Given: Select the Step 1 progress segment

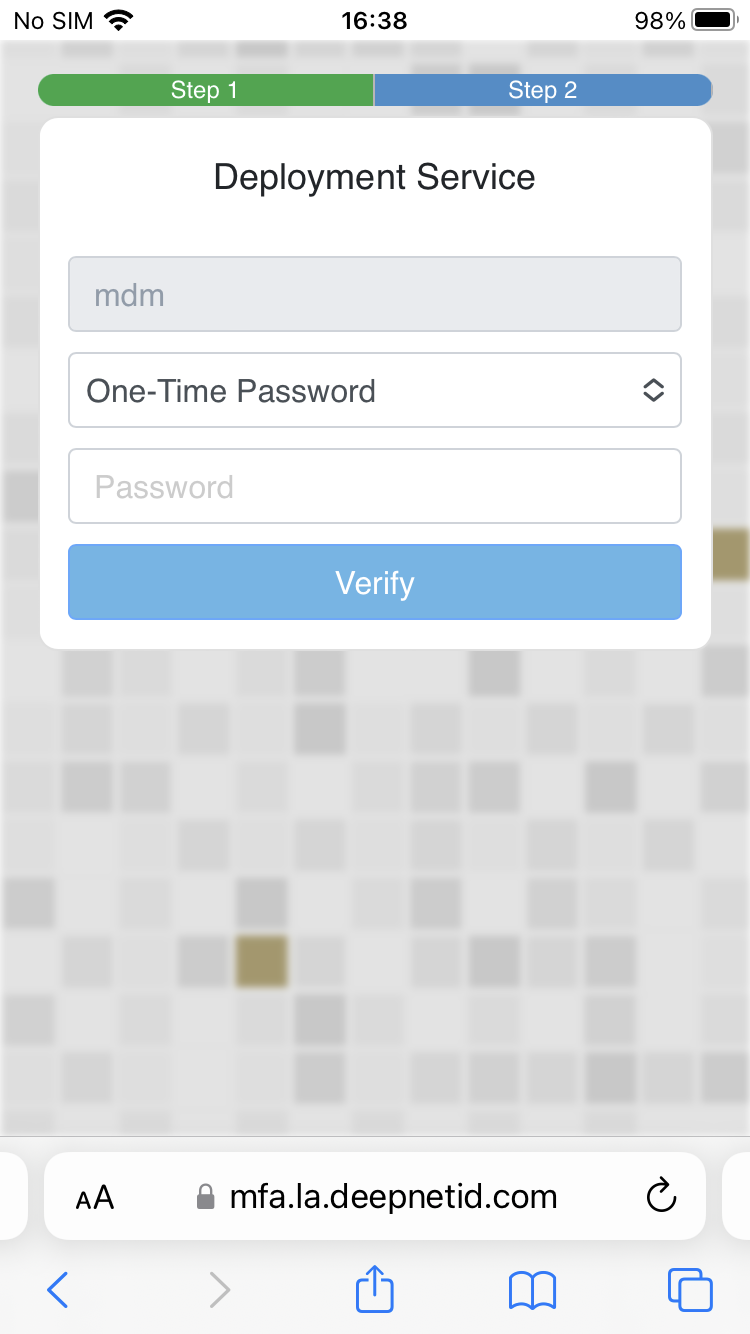Looking at the screenshot, I should [x=205, y=90].
